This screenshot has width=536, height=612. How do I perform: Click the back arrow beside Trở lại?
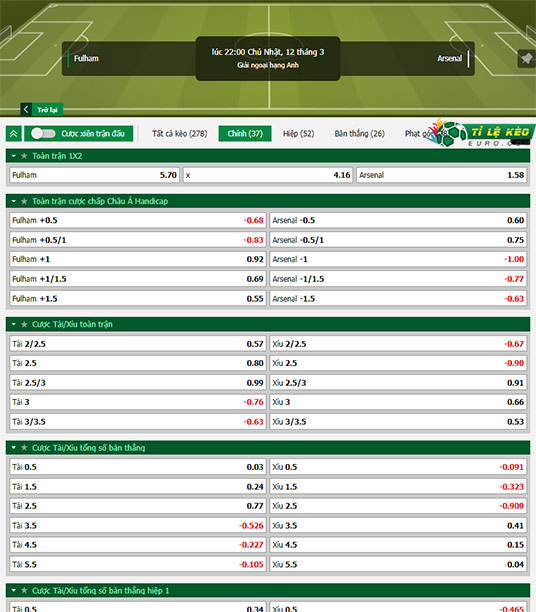(26, 109)
